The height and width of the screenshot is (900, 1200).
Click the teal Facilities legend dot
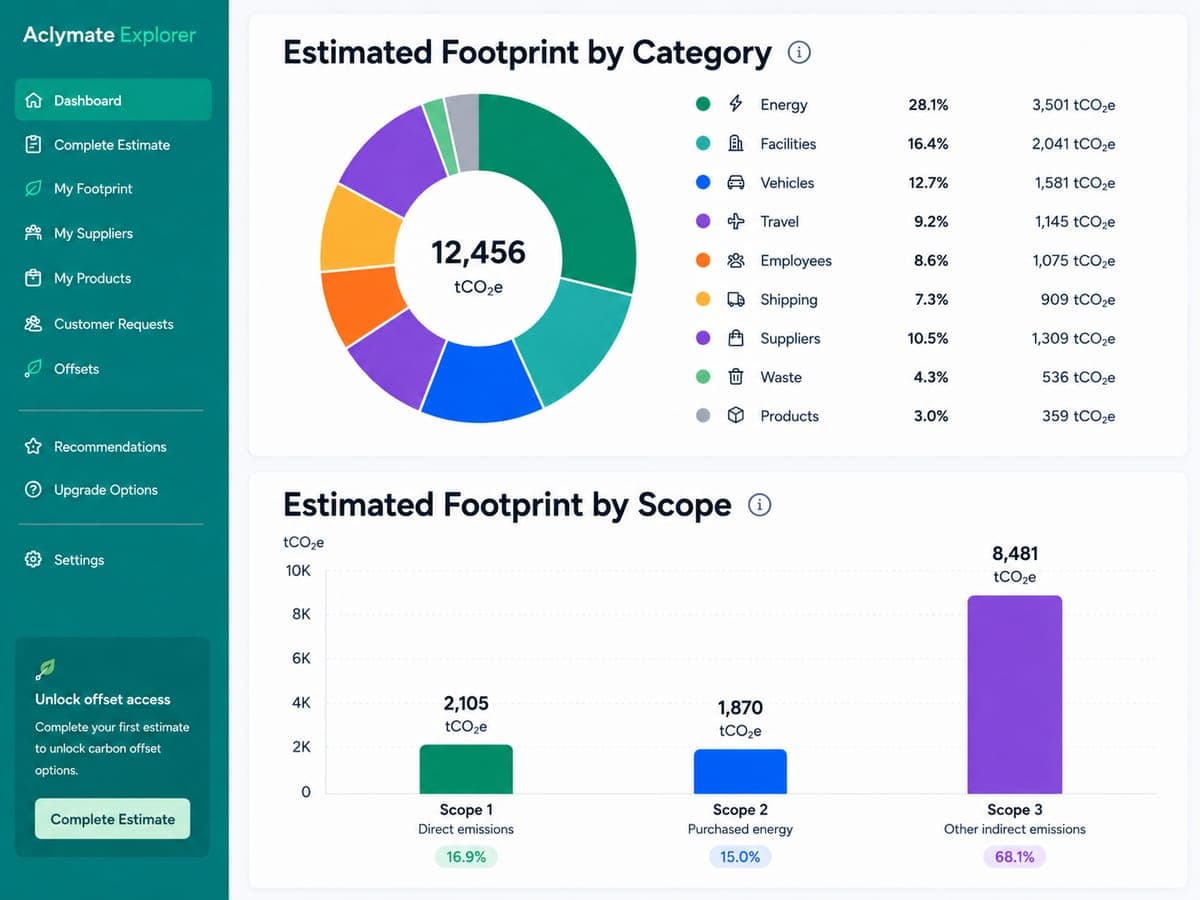tap(703, 143)
